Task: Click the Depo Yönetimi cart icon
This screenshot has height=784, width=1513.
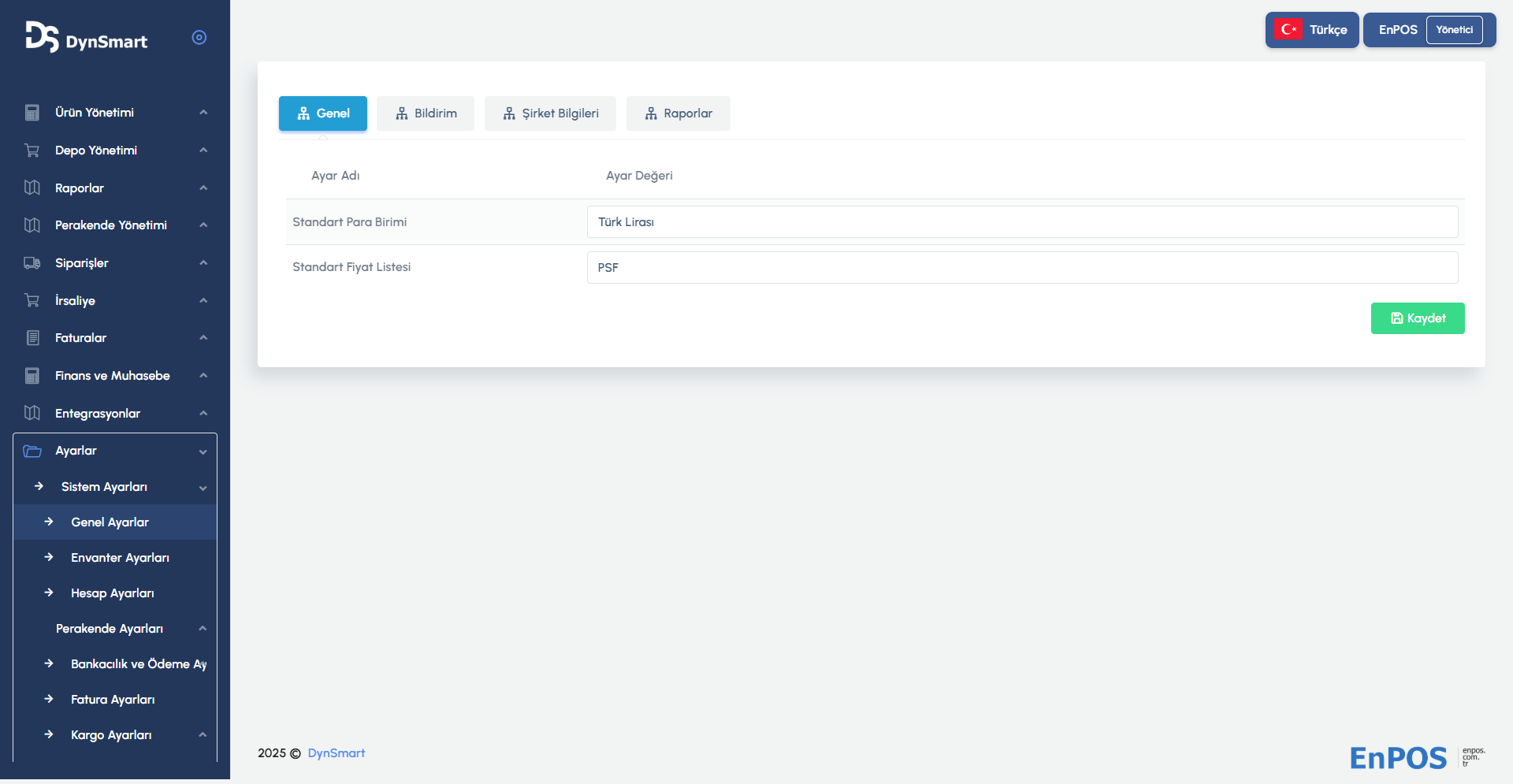Action: pyautogui.click(x=32, y=150)
